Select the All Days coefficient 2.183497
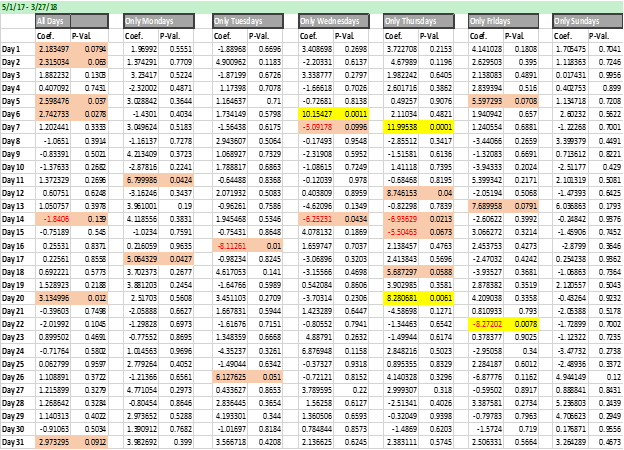 [53, 49]
